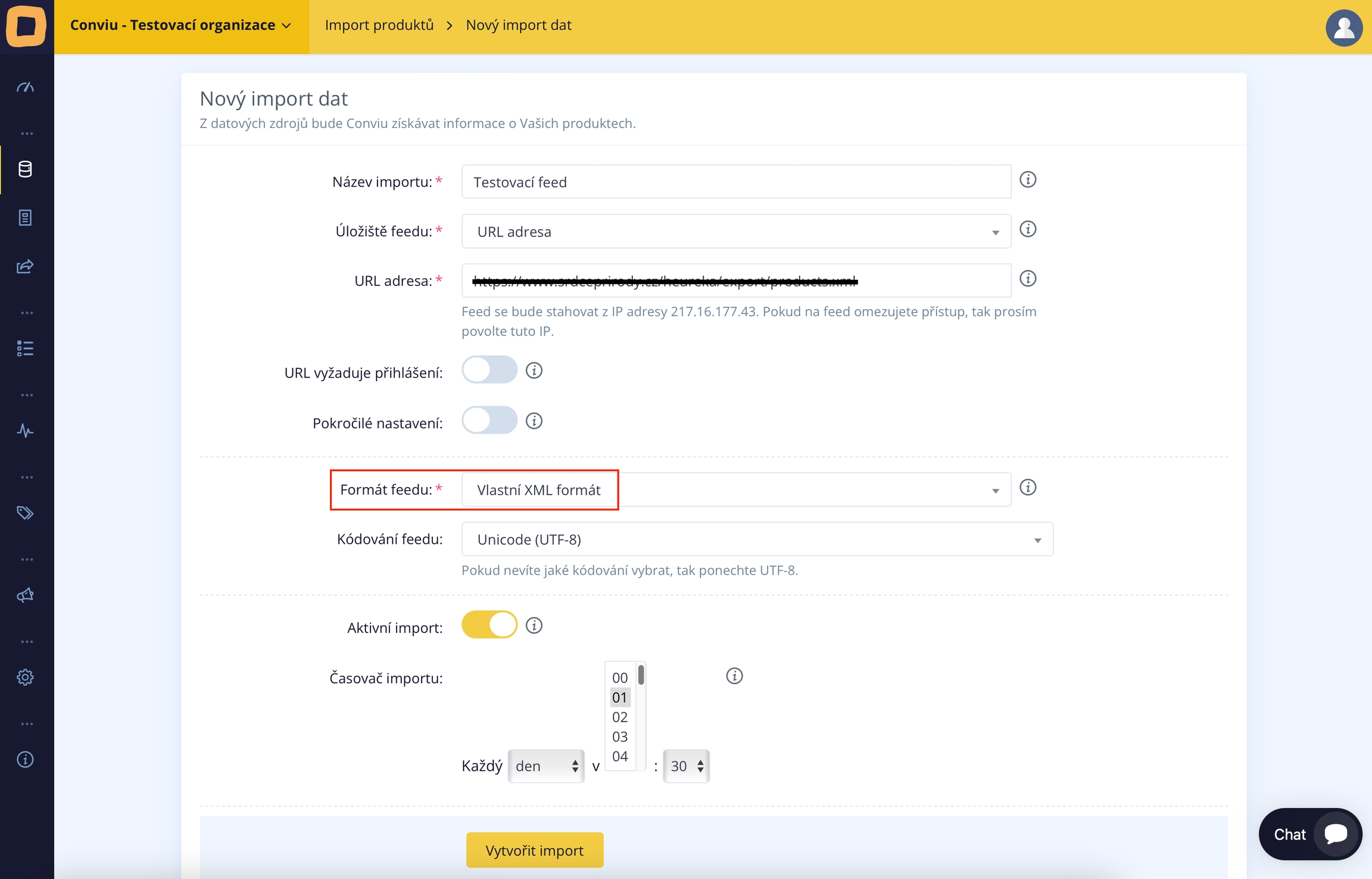Click the Vytvořit import button
The image size is (1372, 879).
(534, 850)
